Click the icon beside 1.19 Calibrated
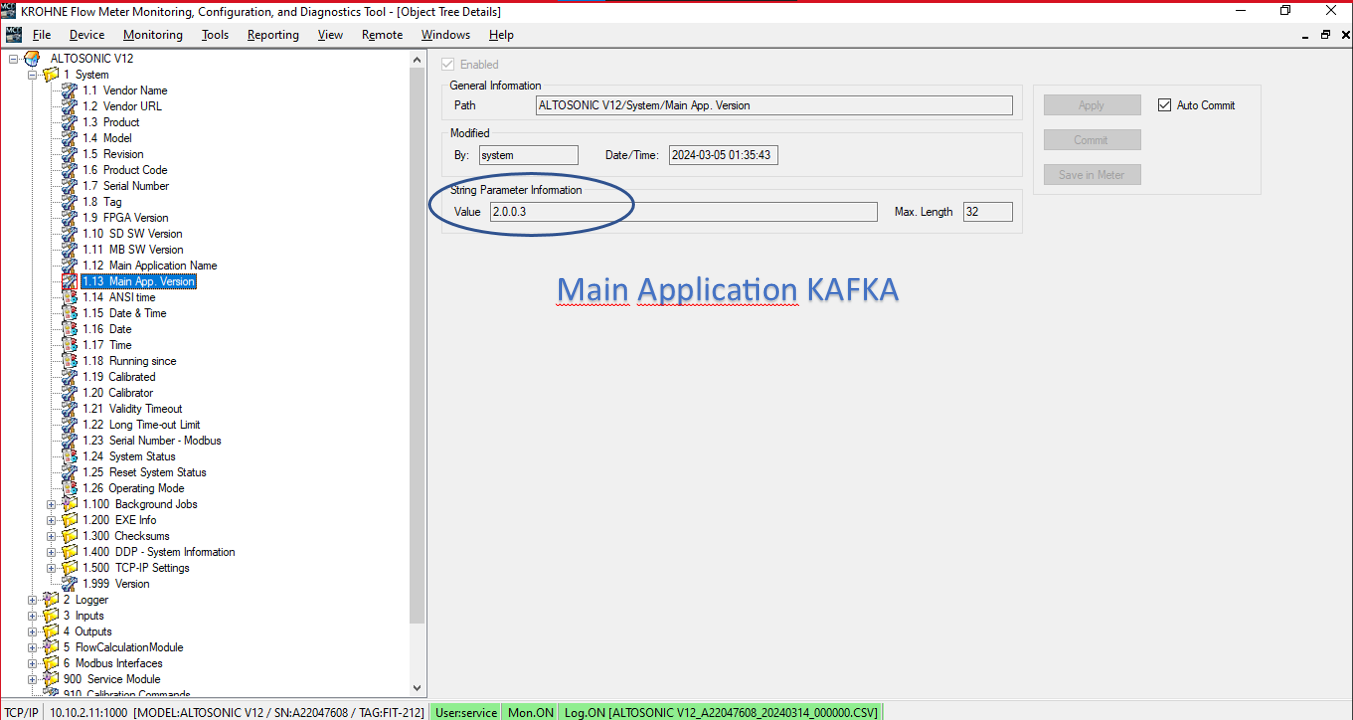 69,377
